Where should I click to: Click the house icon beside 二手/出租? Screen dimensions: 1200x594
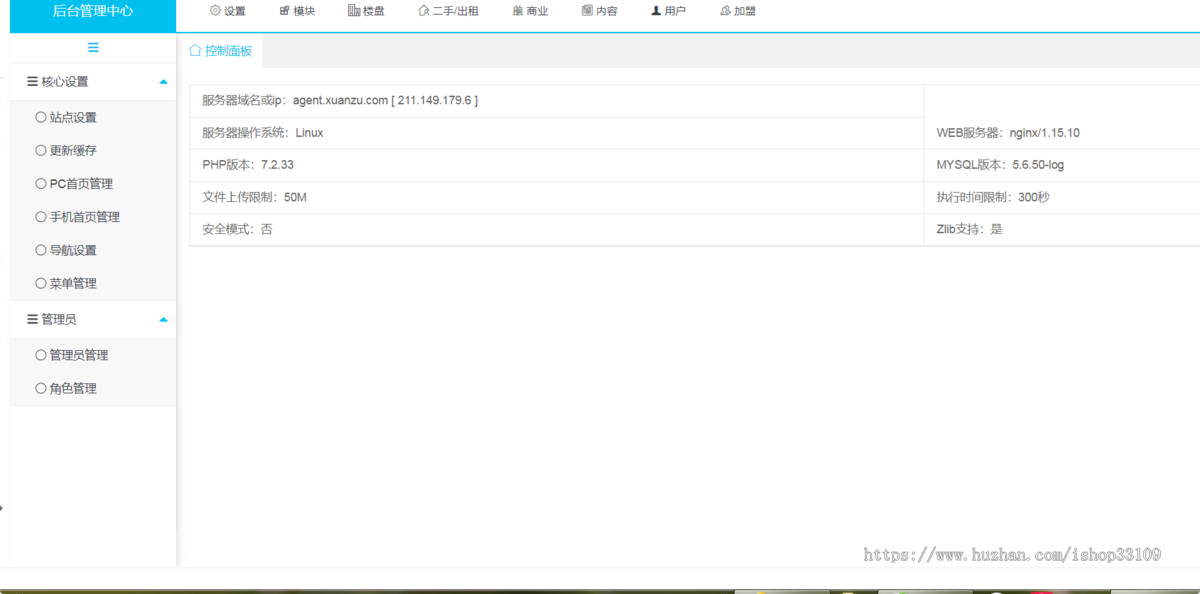[x=423, y=11]
